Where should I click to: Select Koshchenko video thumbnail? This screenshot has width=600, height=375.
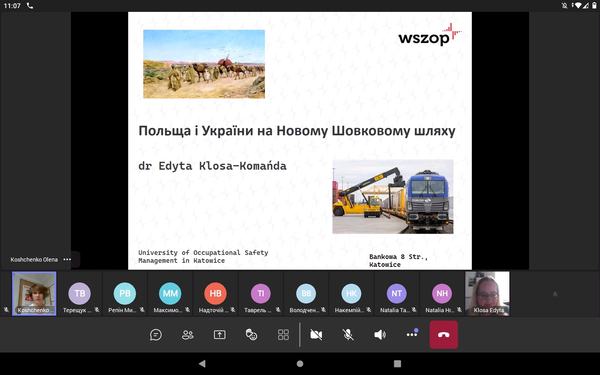(34, 293)
